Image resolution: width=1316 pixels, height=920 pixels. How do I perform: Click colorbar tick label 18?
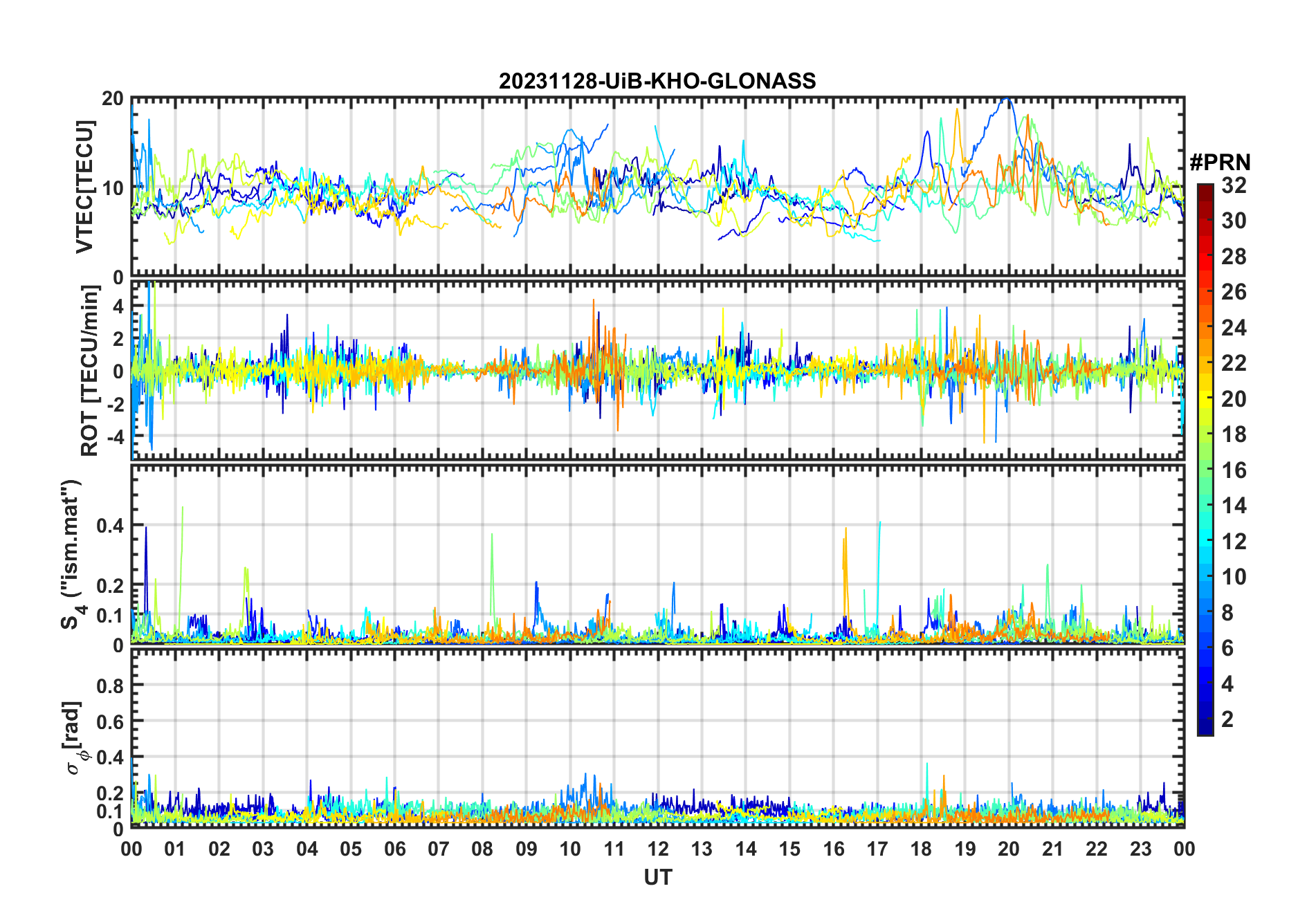1234,434
